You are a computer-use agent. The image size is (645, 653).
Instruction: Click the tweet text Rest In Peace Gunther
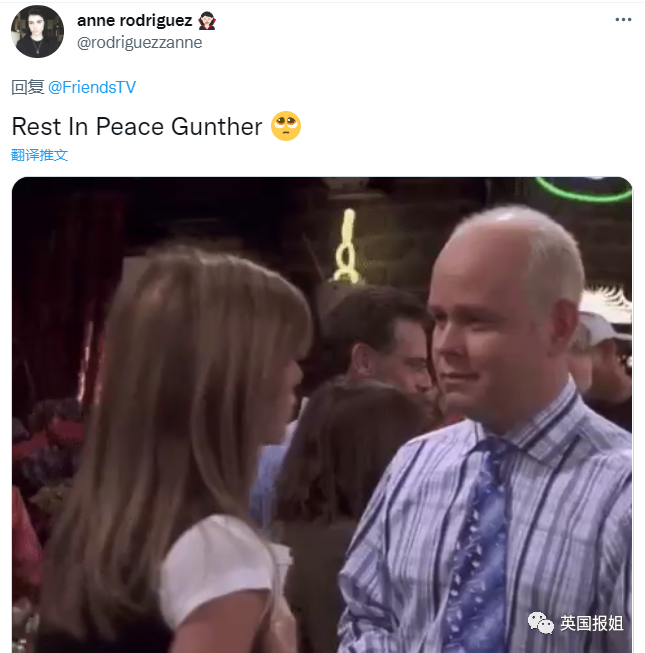pos(137,127)
